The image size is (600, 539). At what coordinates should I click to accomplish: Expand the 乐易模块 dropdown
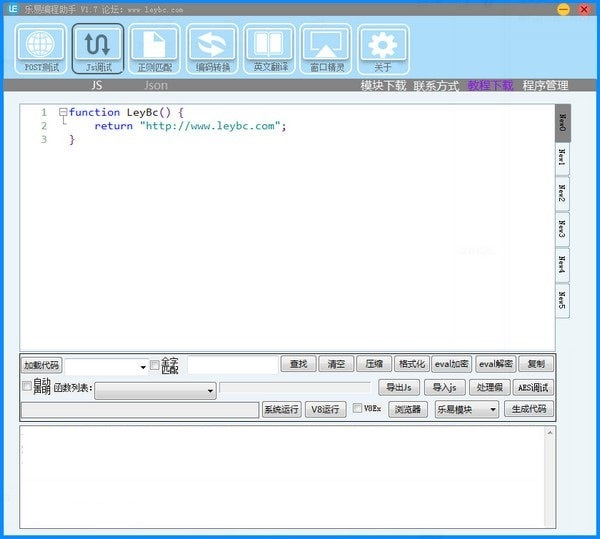[467, 410]
